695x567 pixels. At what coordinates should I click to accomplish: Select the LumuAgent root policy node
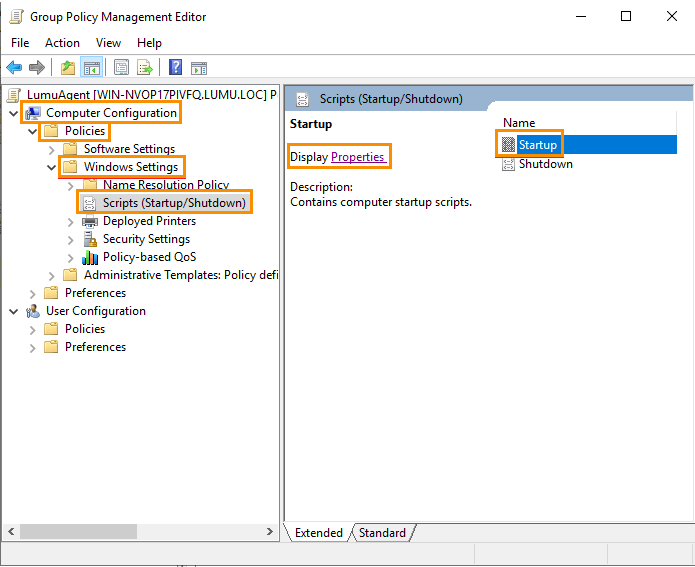pos(152,95)
